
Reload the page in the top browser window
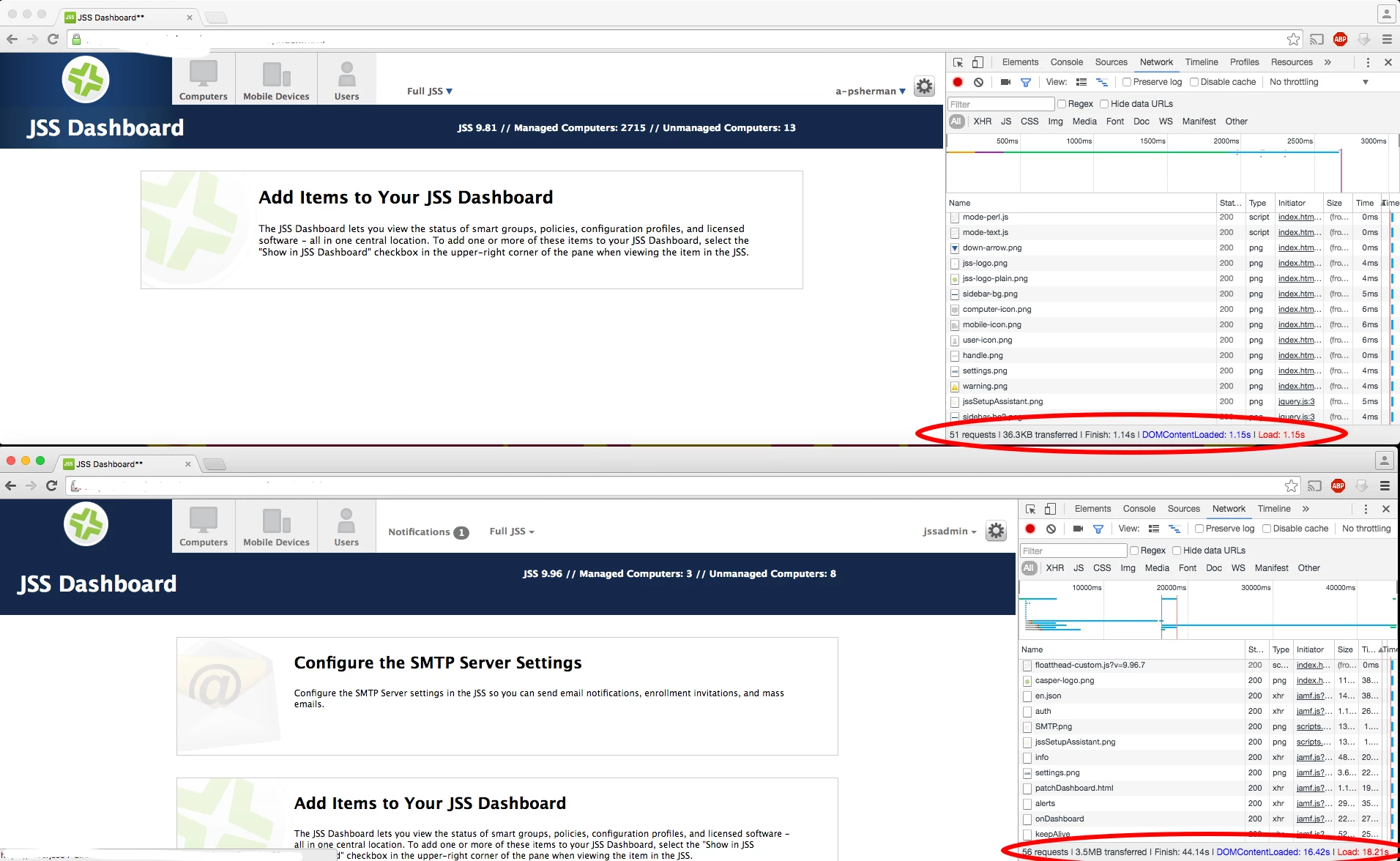(x=53, y=39)
